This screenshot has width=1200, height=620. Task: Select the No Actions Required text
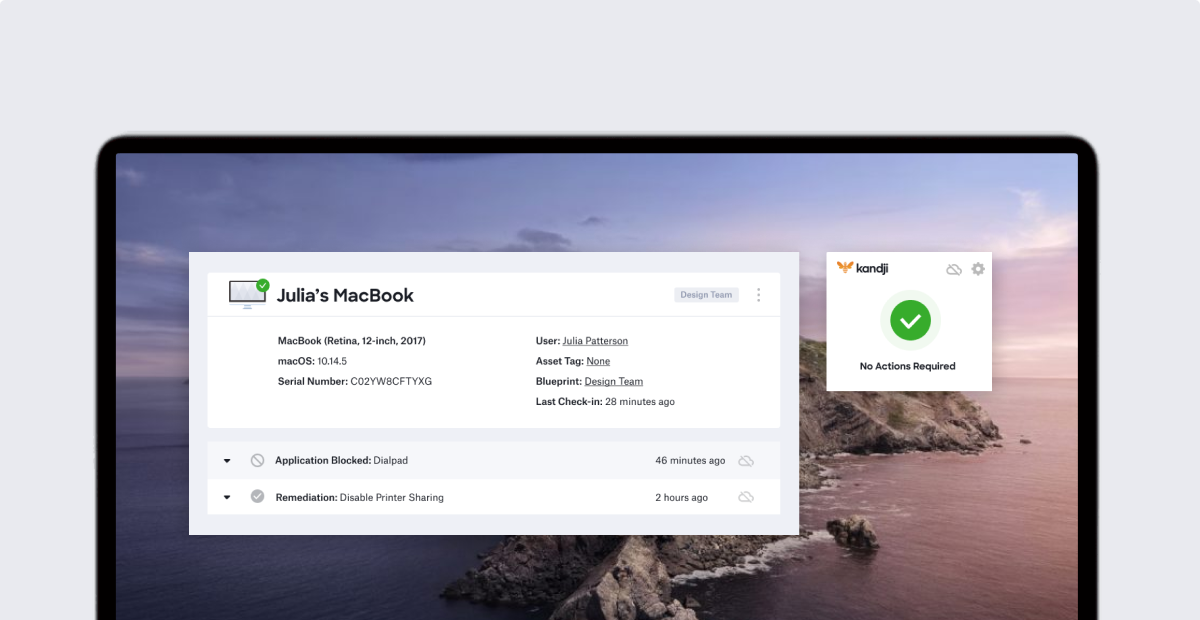(x=907, y=366)
